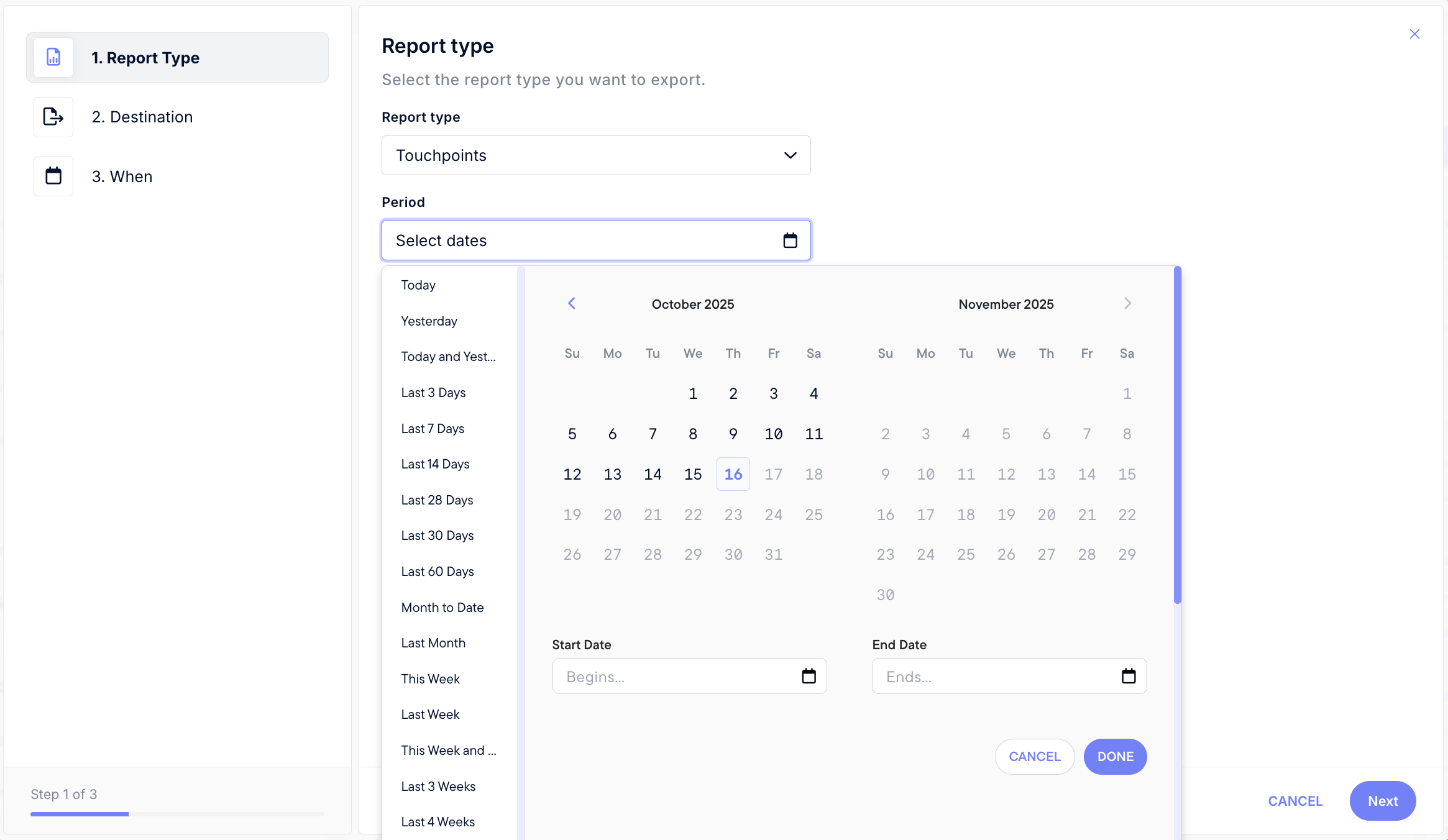Click the date picker vertical scrollbar
The height and width of the screenshot is (840, 1448).
point(1177,435)
